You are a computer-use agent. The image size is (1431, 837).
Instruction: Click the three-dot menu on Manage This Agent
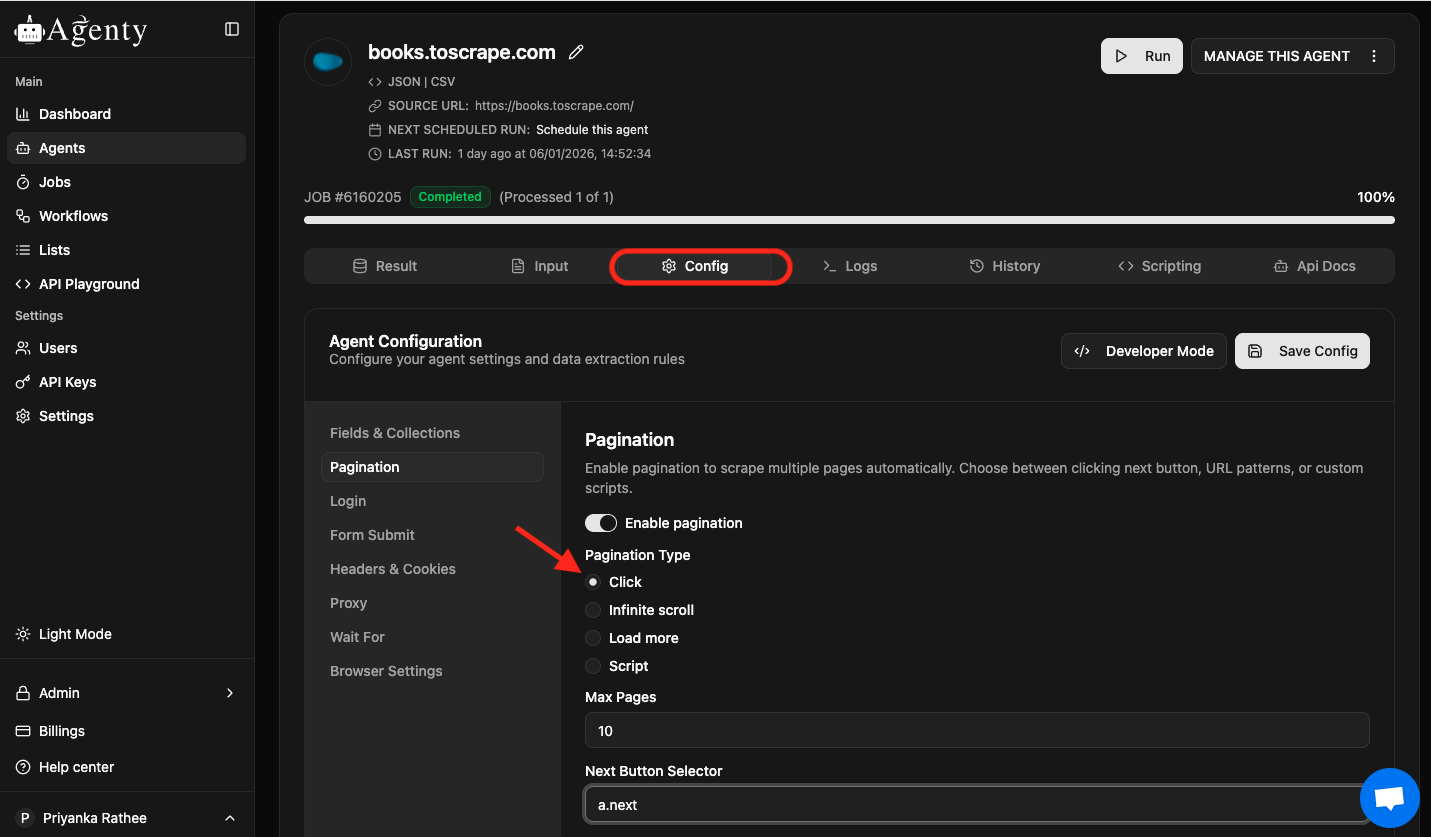[1374, 56]
